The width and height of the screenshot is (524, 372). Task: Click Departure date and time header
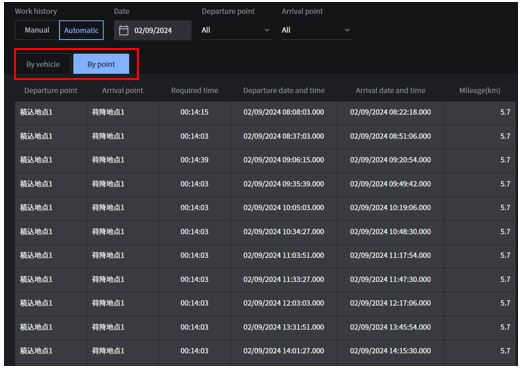284,91
